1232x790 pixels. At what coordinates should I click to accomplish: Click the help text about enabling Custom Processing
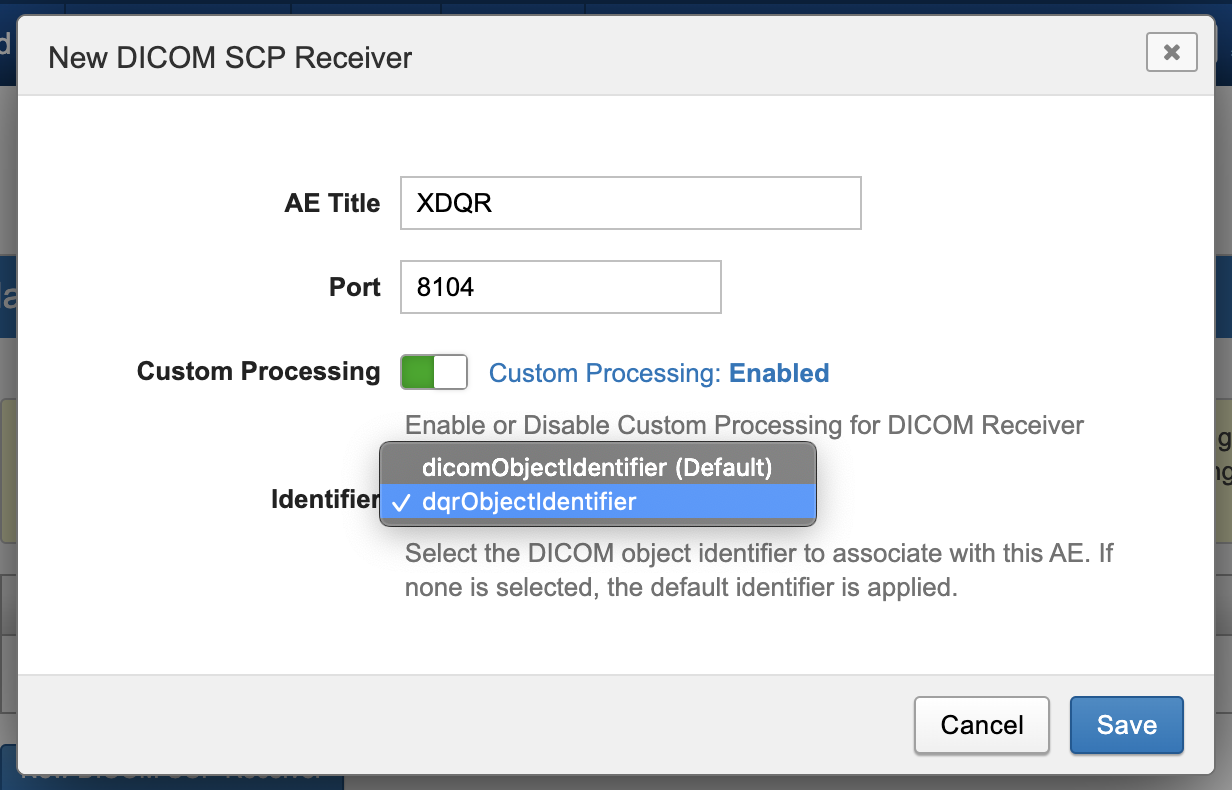744,425
